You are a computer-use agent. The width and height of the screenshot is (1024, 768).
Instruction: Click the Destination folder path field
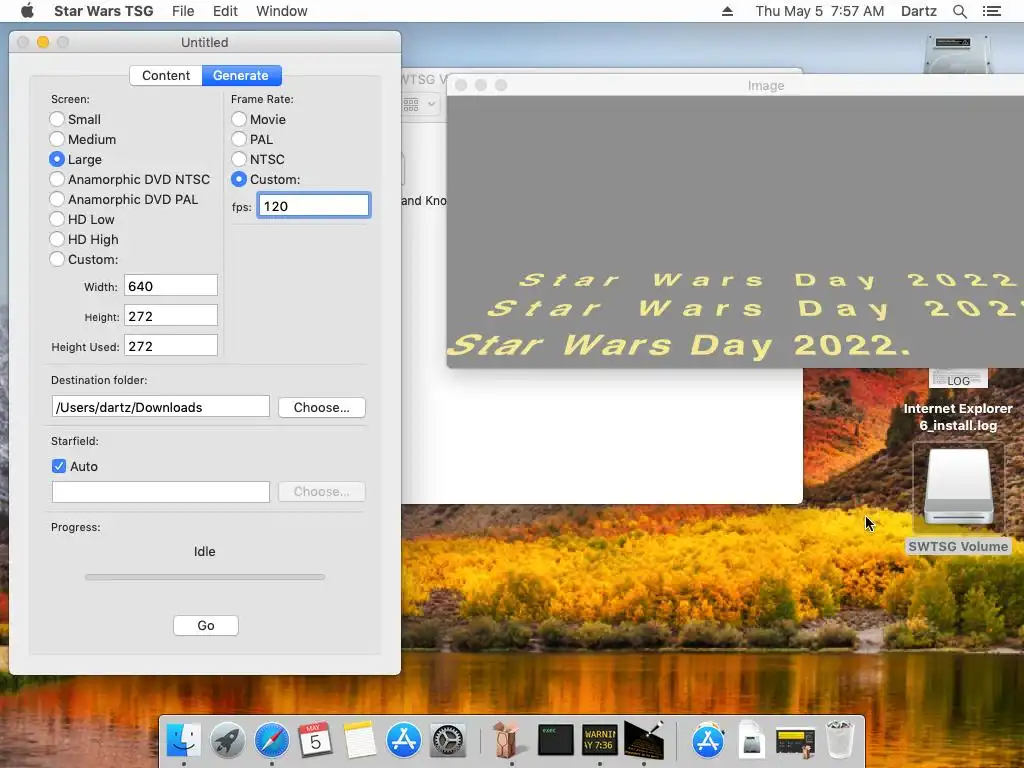(161, 407)
